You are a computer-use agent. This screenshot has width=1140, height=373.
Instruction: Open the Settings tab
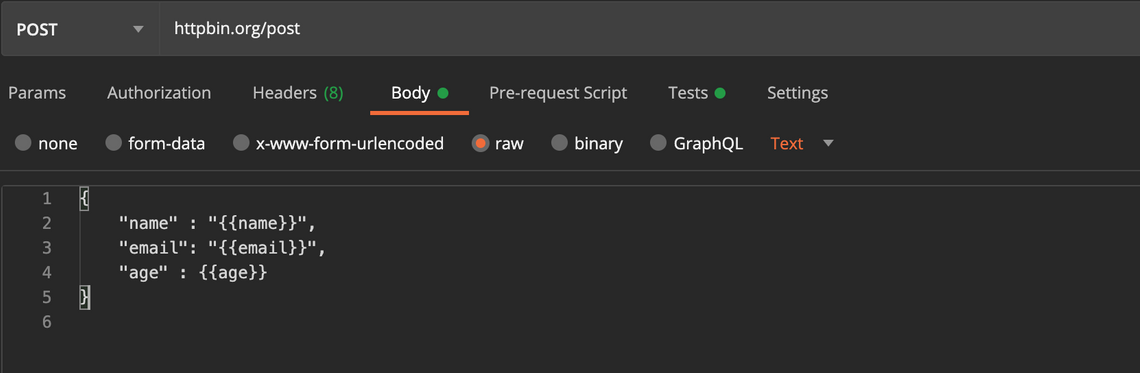798,93
